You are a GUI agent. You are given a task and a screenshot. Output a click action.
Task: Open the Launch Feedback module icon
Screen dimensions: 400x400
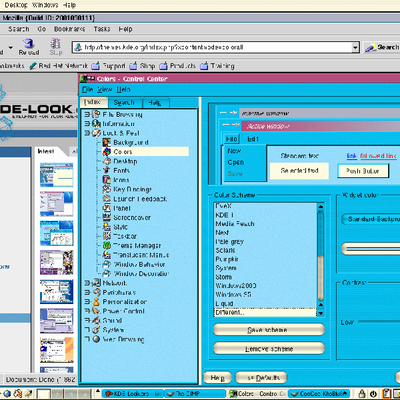point(107,199)
